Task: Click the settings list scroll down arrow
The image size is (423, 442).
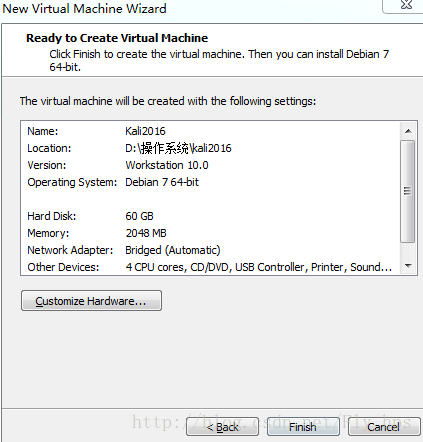Action: click(x=408, y=266)
